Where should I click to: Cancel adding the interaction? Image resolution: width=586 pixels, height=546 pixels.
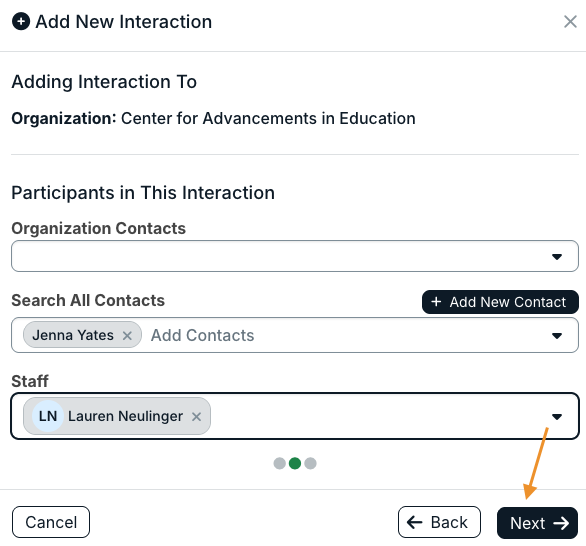tap(51, 522)
